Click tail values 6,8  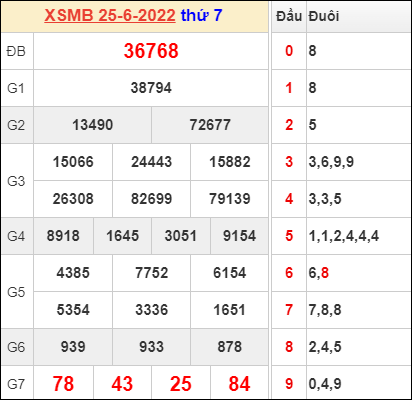click(x=319, y=273)
